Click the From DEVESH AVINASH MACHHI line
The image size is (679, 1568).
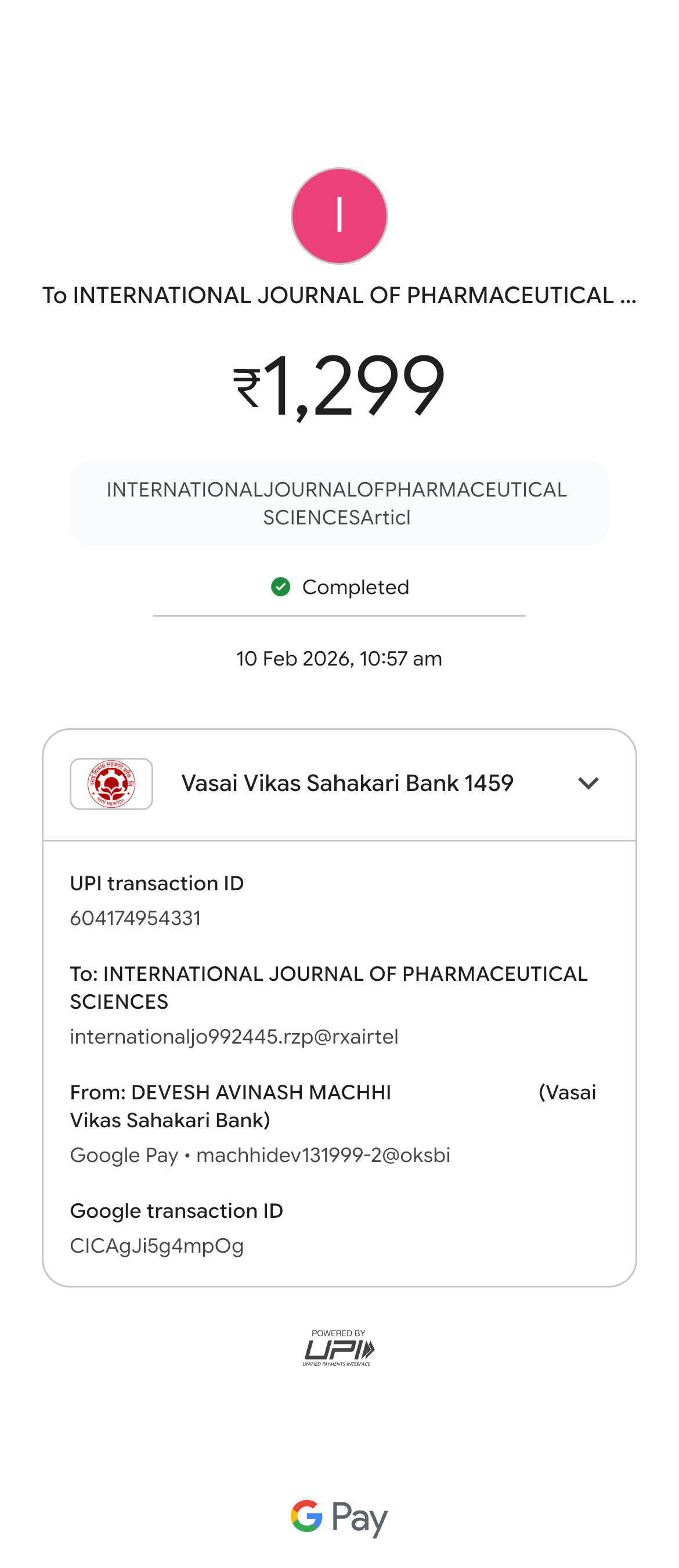[x=231, y=1092]
